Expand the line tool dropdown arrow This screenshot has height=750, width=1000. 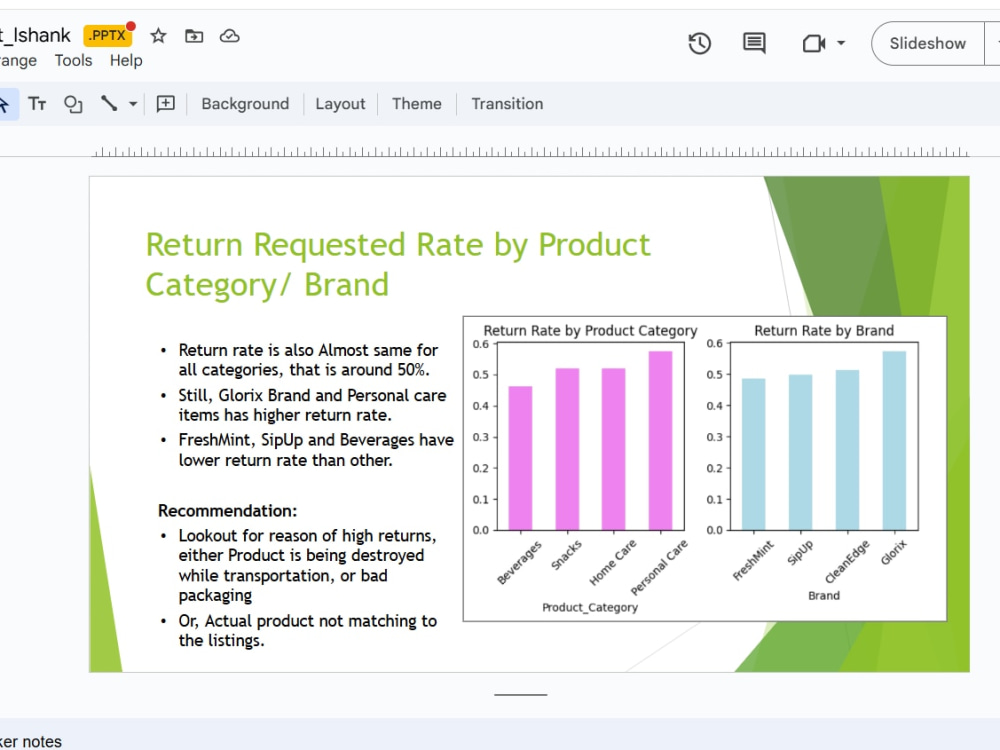tap(133, 103)
